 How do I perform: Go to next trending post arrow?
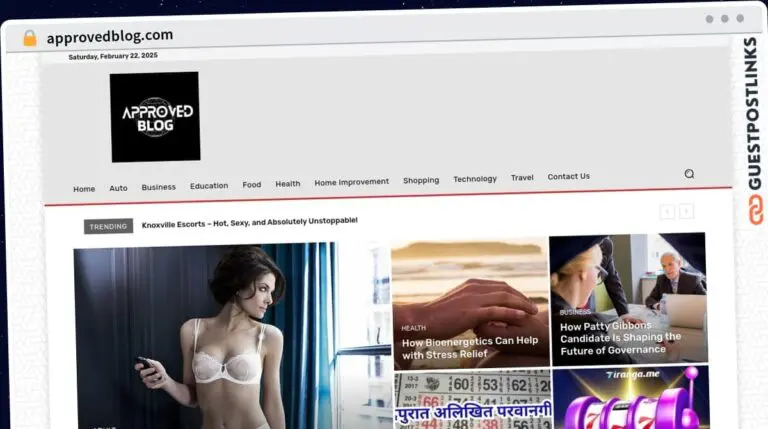pos(686,212)
